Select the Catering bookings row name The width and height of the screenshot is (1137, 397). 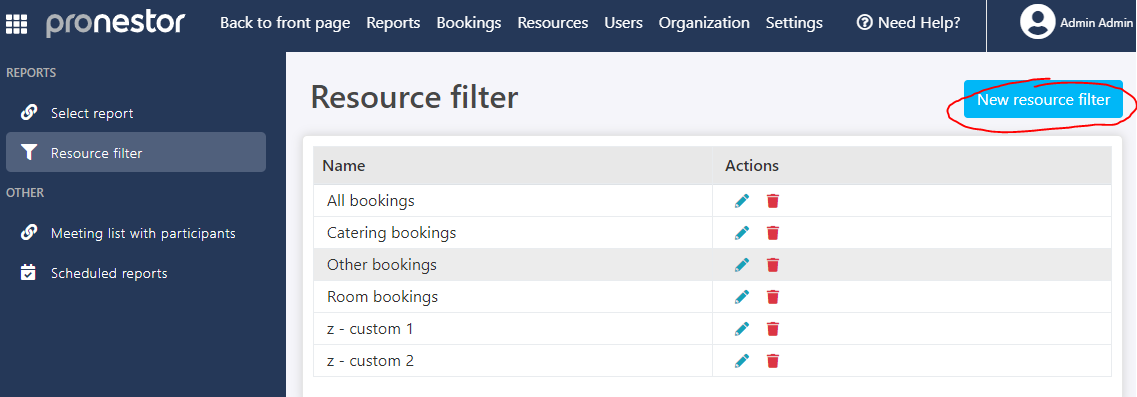[x=392, y=233]
